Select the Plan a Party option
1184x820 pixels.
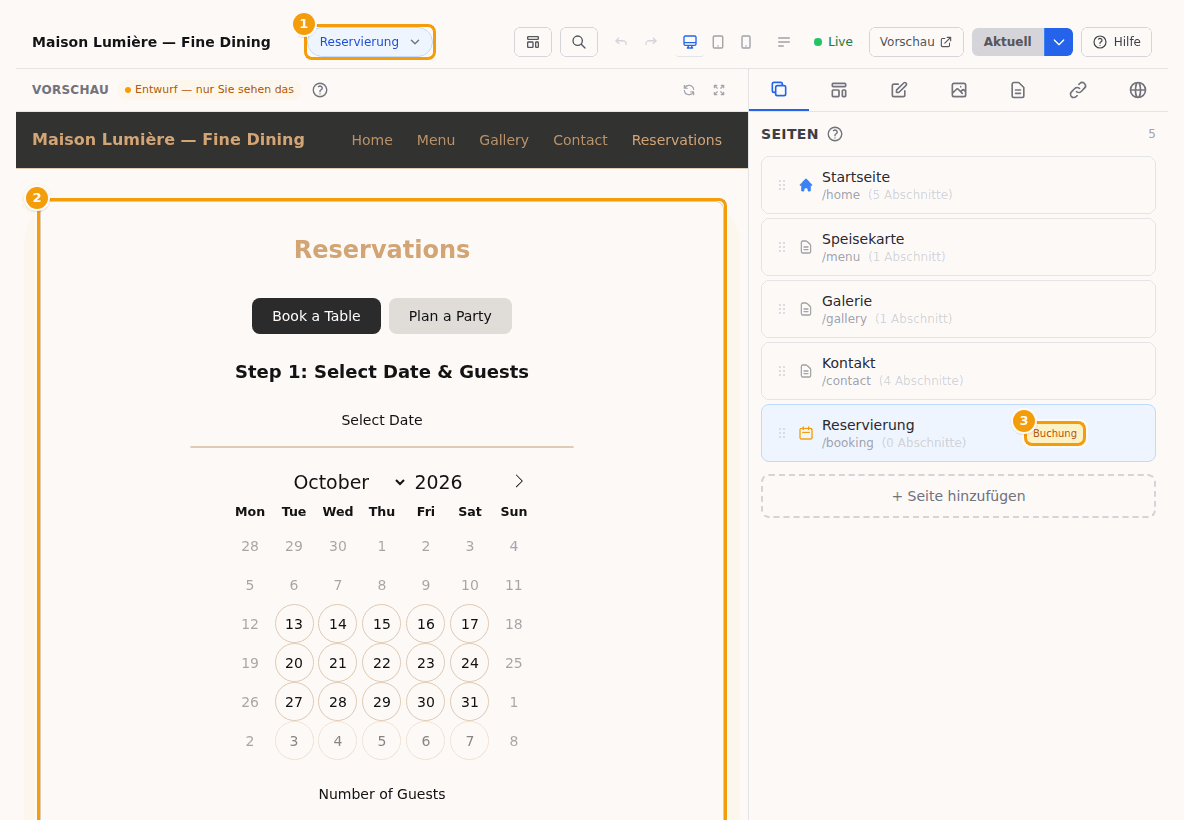click(450, 316)
